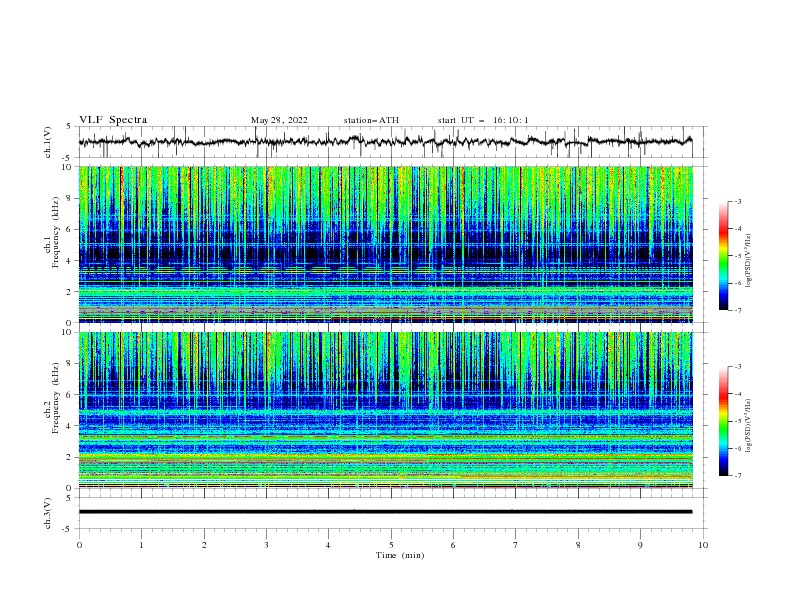The image size is (792, 612).
Task: Click the "8" kHz tick of ch.1 spectrogram
Action: point(71,198)
